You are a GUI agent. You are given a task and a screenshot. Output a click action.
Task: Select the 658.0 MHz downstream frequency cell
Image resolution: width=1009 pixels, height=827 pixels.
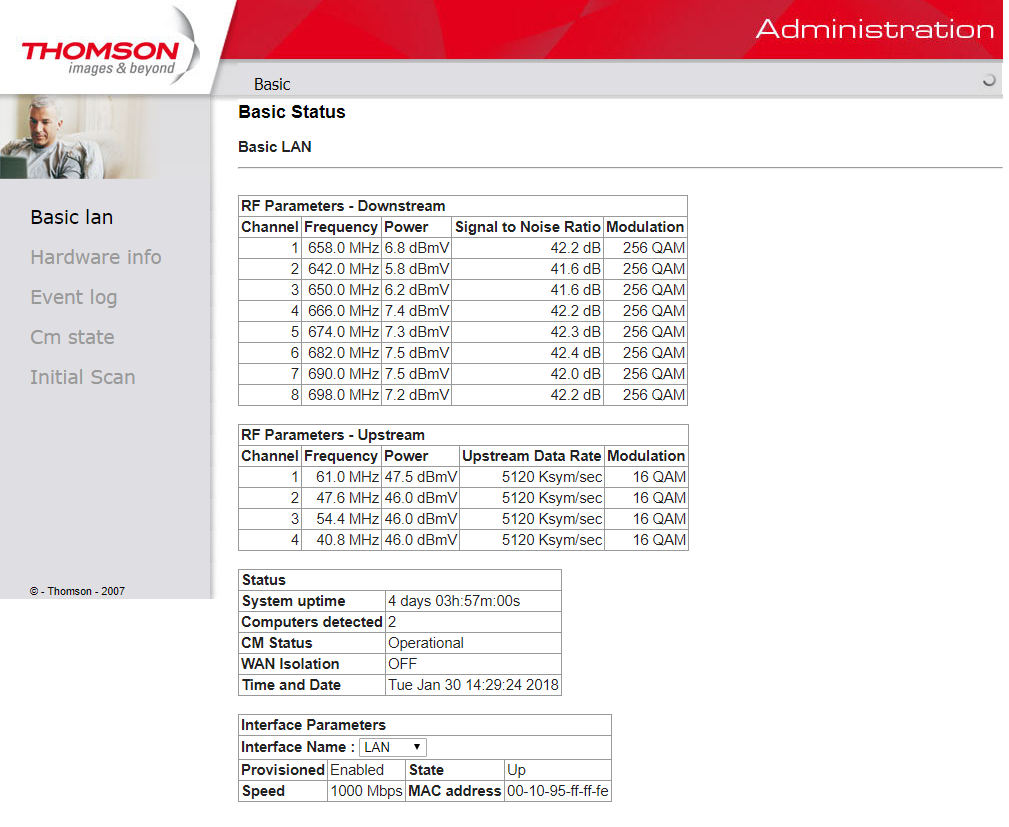[341, 248]
